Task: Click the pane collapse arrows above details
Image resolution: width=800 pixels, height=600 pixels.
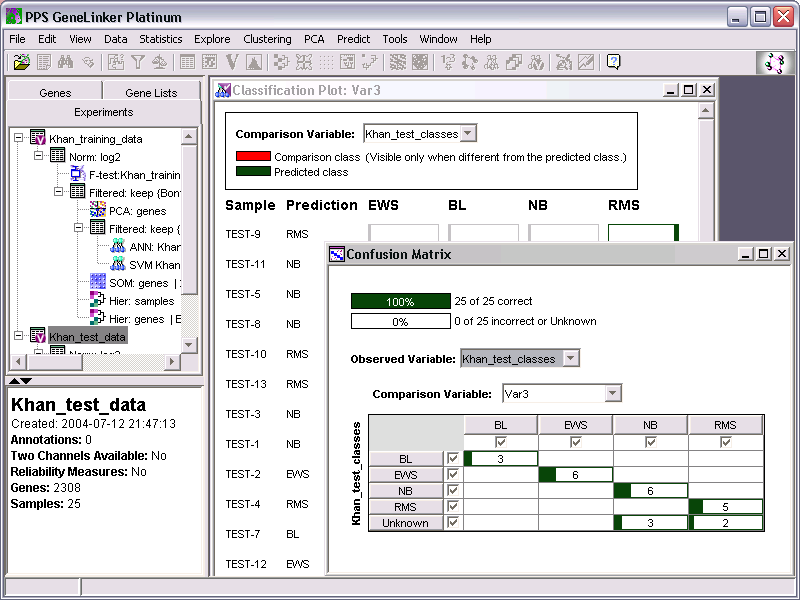Action: point(20,381)
